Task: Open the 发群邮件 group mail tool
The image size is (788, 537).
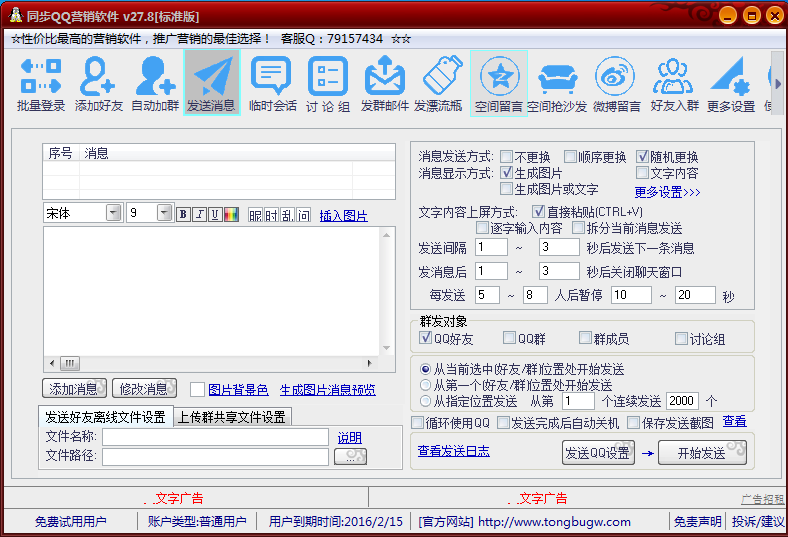Action: (x=384, y=84)
